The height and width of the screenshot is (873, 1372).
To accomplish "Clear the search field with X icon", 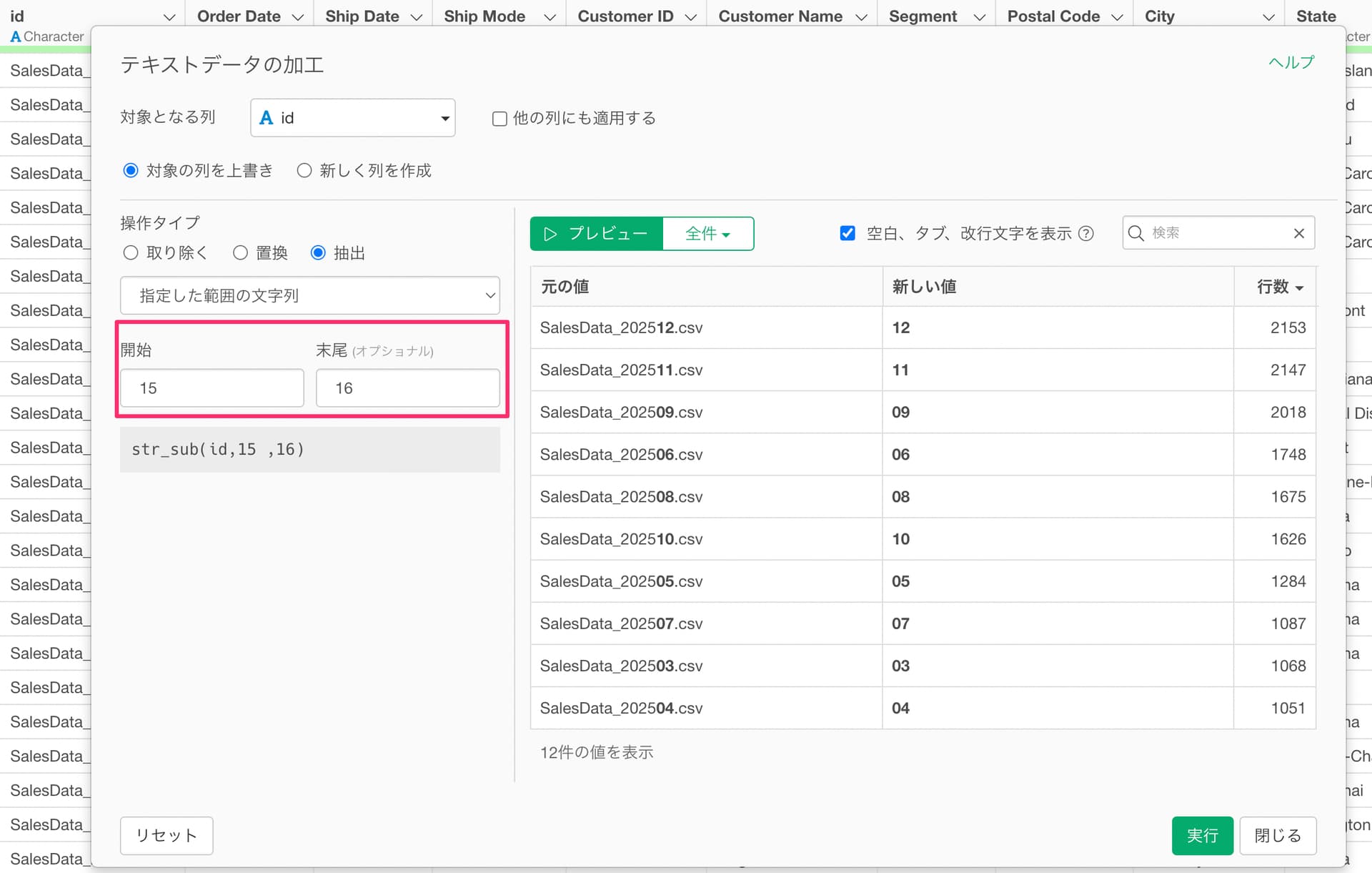I will pyautogui.click(x=1298, y=234).
